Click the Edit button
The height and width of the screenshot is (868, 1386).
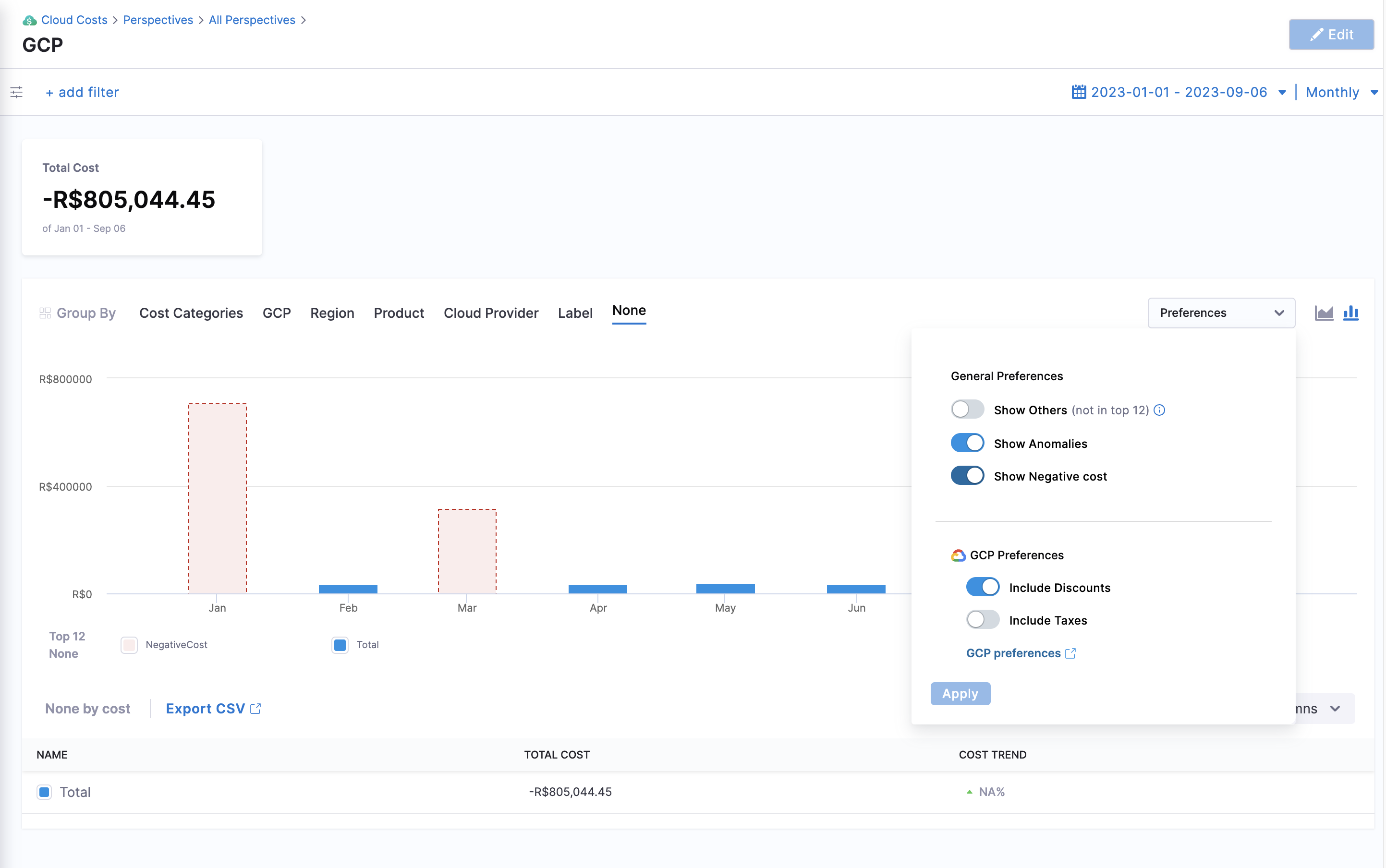pyautogui.click(x=1330, y=35)
